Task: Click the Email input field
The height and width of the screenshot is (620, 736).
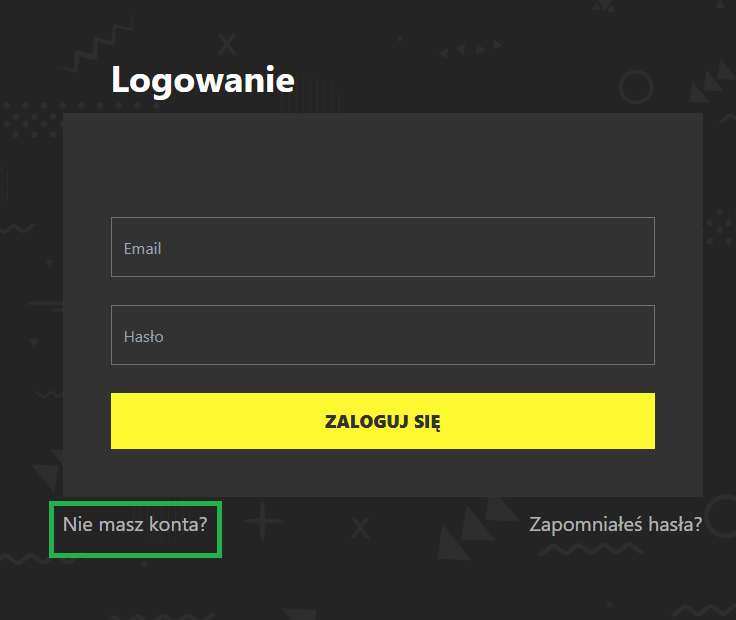Action: coord(383,247)
